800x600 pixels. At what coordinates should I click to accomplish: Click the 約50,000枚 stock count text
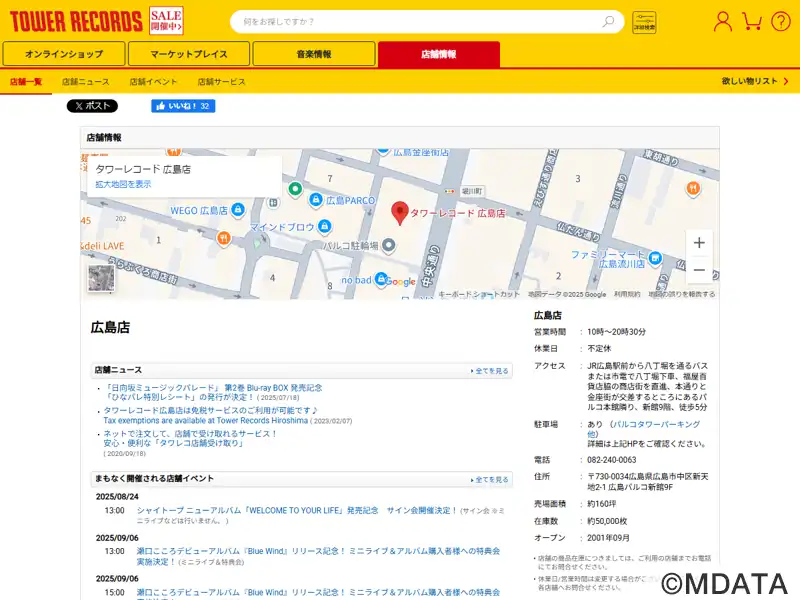pos(607,521)
